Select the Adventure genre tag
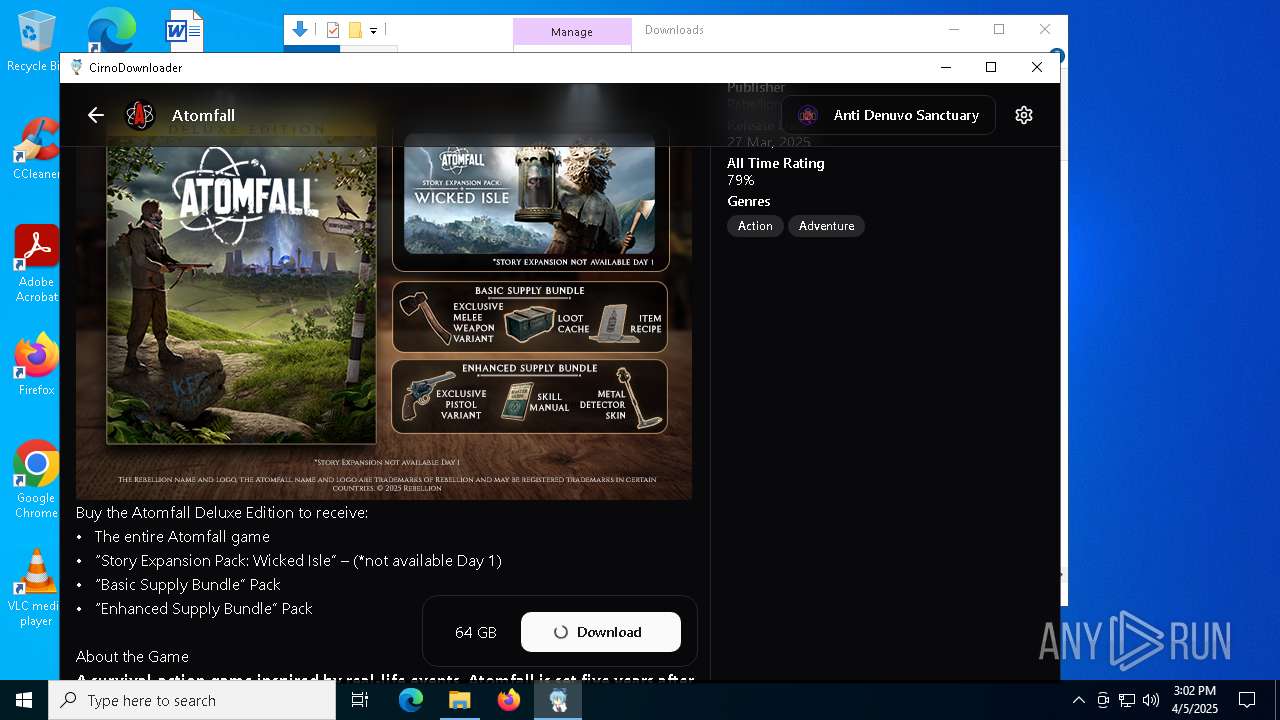The height and width of the screenshot is (720, 1280). click(826, 226)
